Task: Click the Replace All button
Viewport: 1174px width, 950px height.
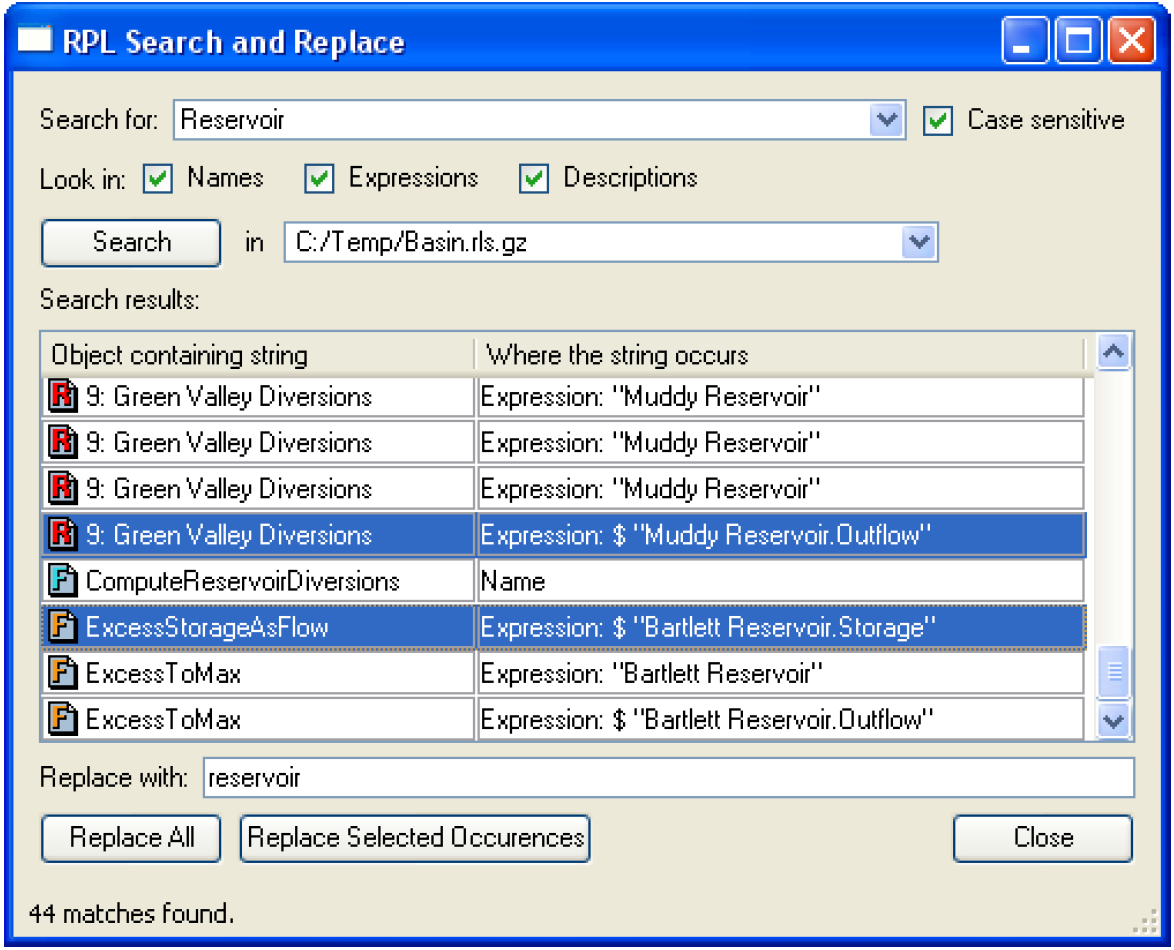Action: point(131,838)
